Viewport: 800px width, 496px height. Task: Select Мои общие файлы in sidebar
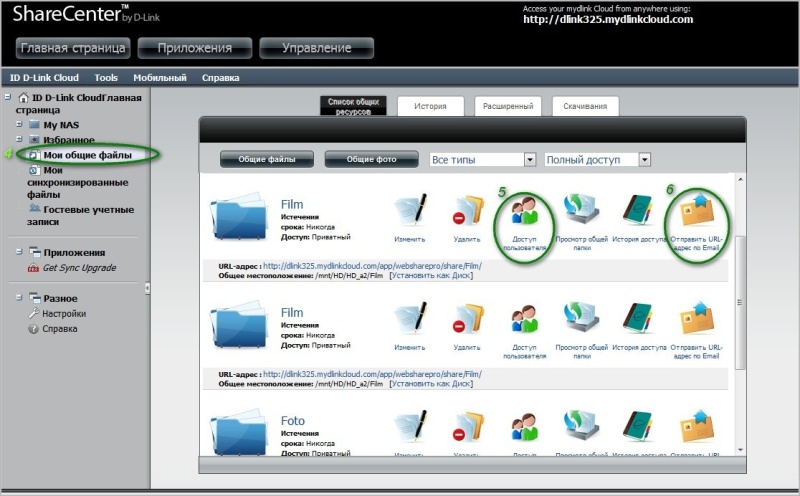(x=87, y=155)
